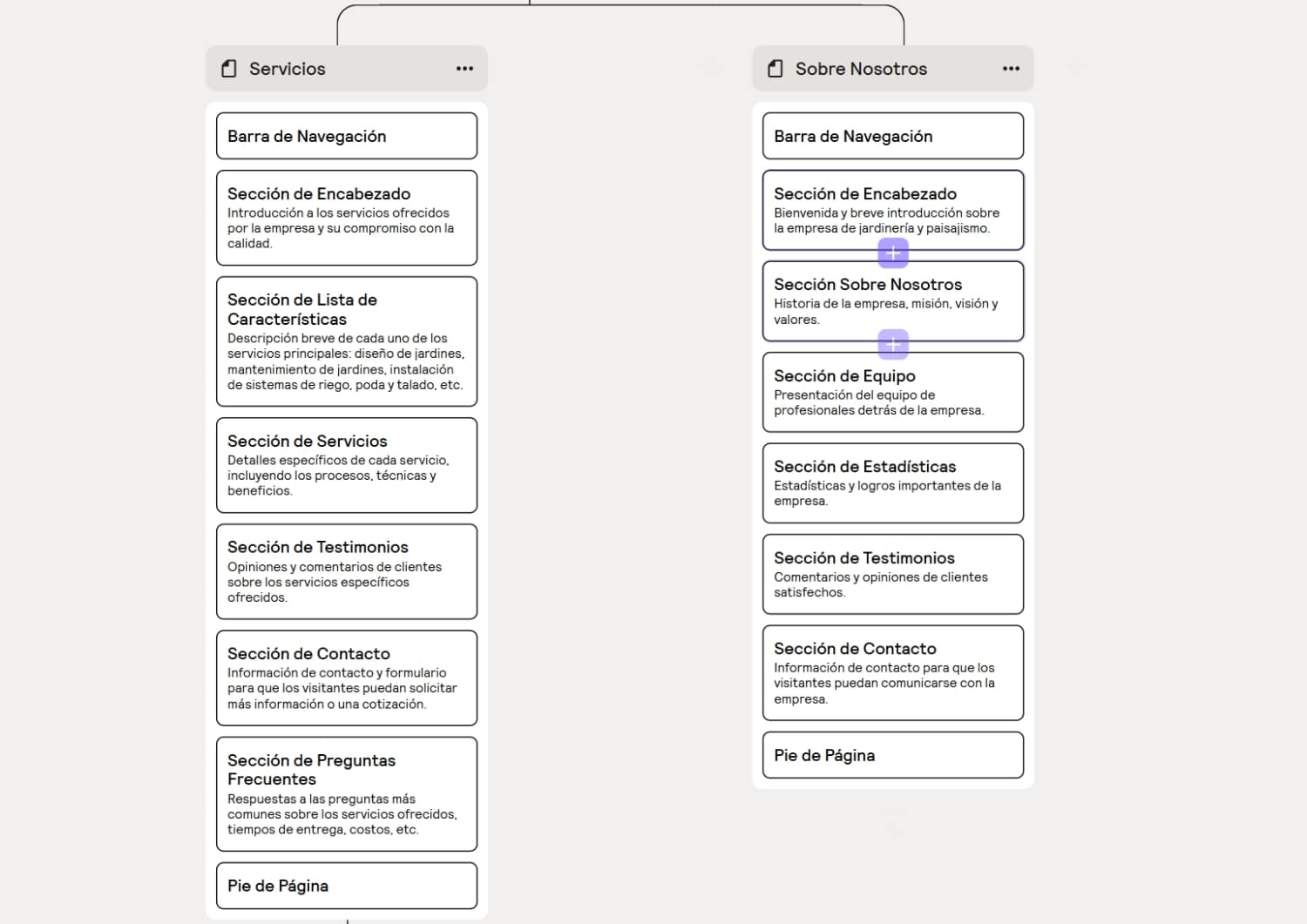Click description 'Opiniones y comentarios de clientes'
Image resolution: width=1307 pixels, height=924 pixels.
(335, 582)
